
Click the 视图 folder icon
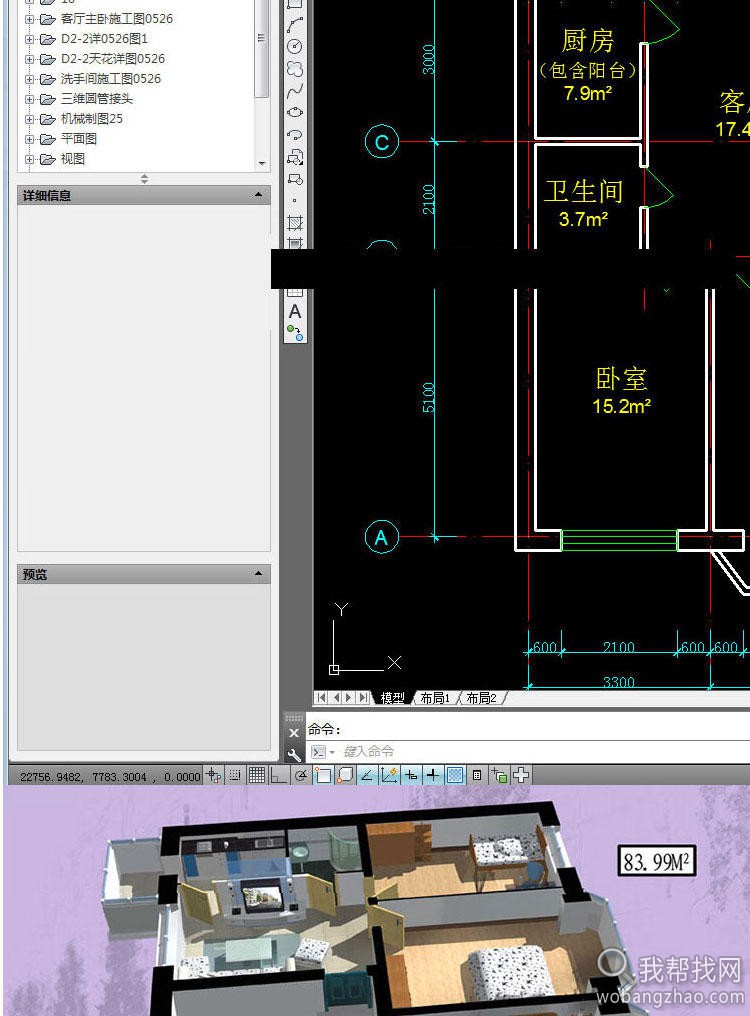pos(47,159)
